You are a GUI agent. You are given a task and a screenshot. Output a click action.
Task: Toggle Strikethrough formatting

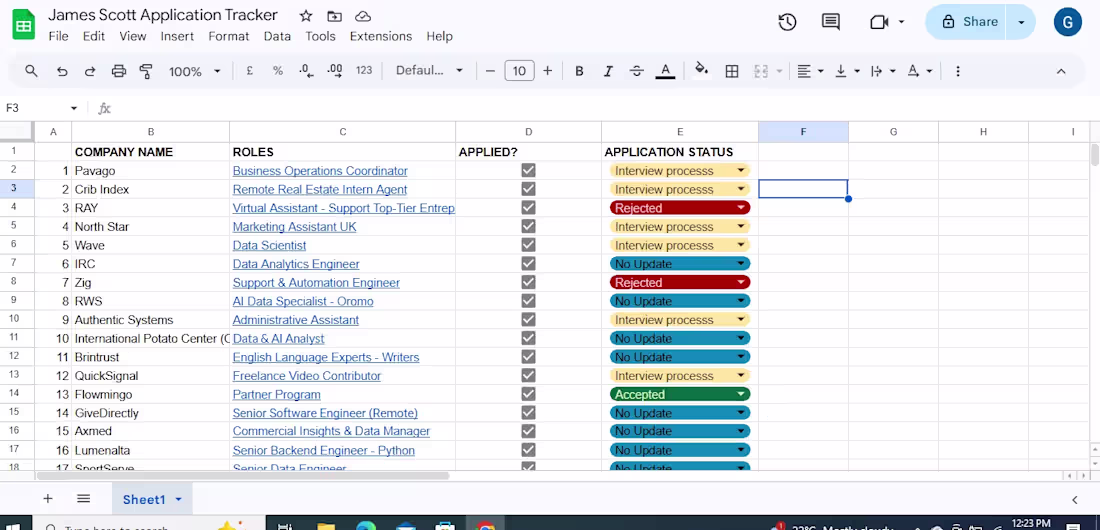pyautogui.click(x=636, y=71)
